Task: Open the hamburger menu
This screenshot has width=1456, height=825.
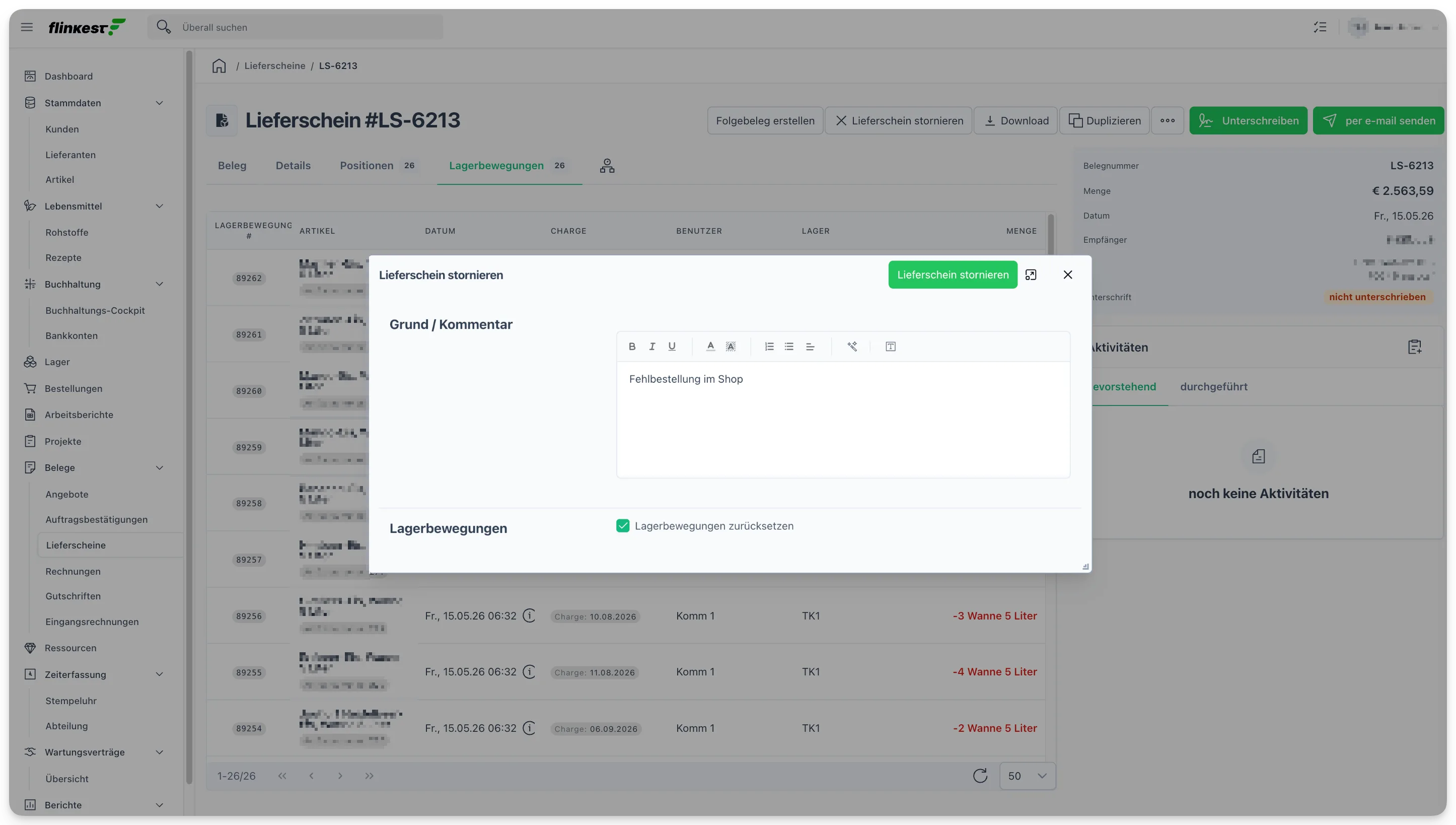Action: pos(27,27)
